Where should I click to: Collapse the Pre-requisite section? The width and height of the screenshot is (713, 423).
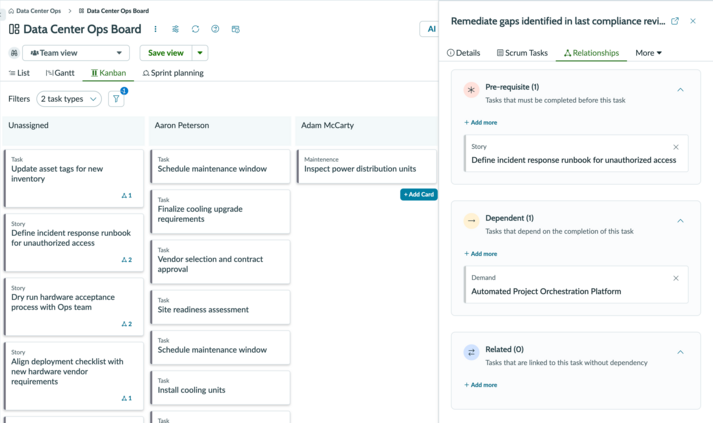pyautogui.click(x=680, y=90)
